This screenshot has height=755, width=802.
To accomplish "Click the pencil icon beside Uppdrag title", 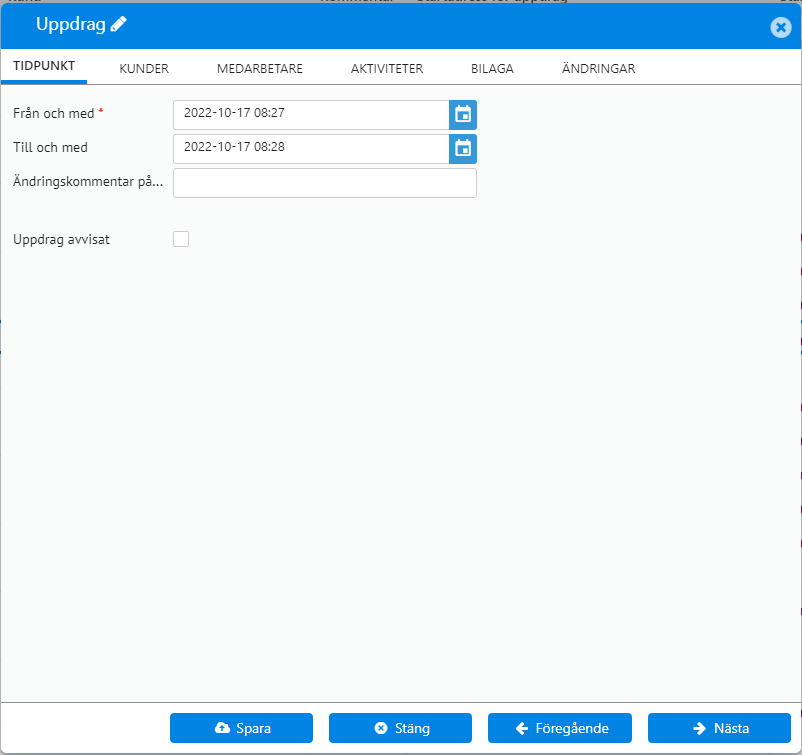I will click(x=119, y=24).
